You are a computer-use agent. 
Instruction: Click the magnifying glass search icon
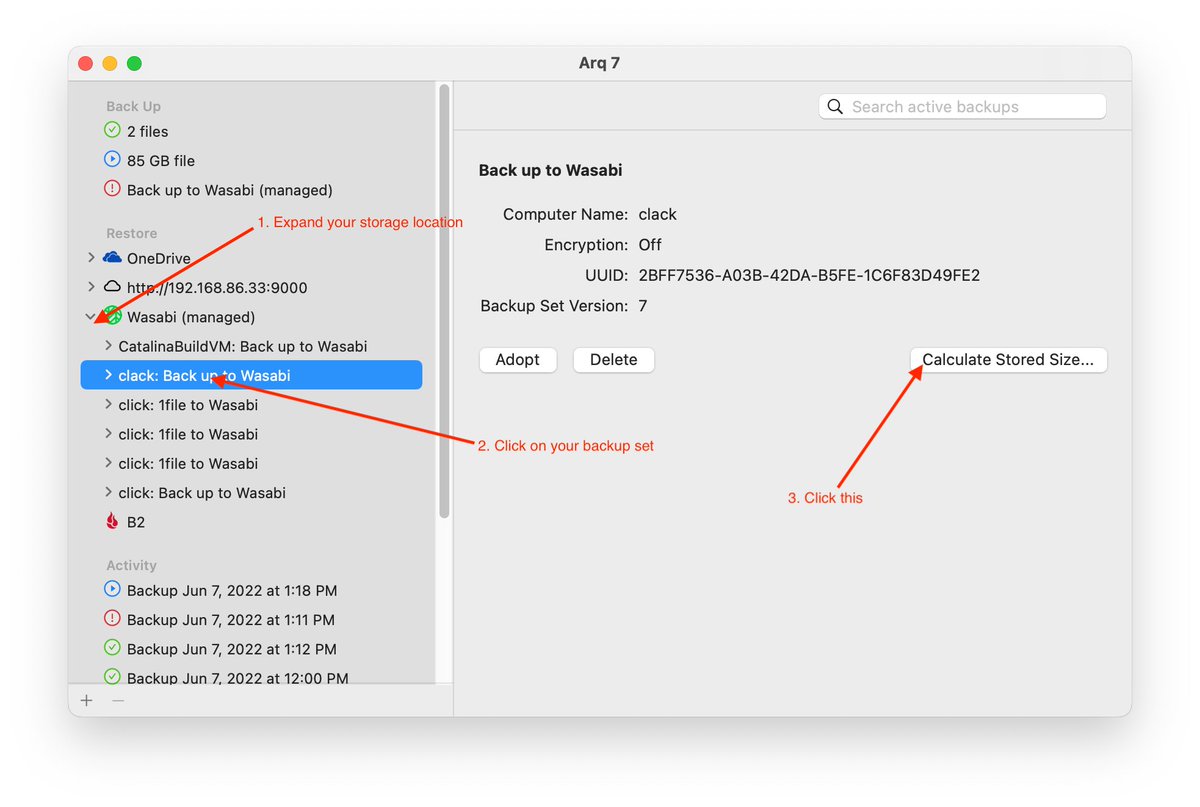835,107
